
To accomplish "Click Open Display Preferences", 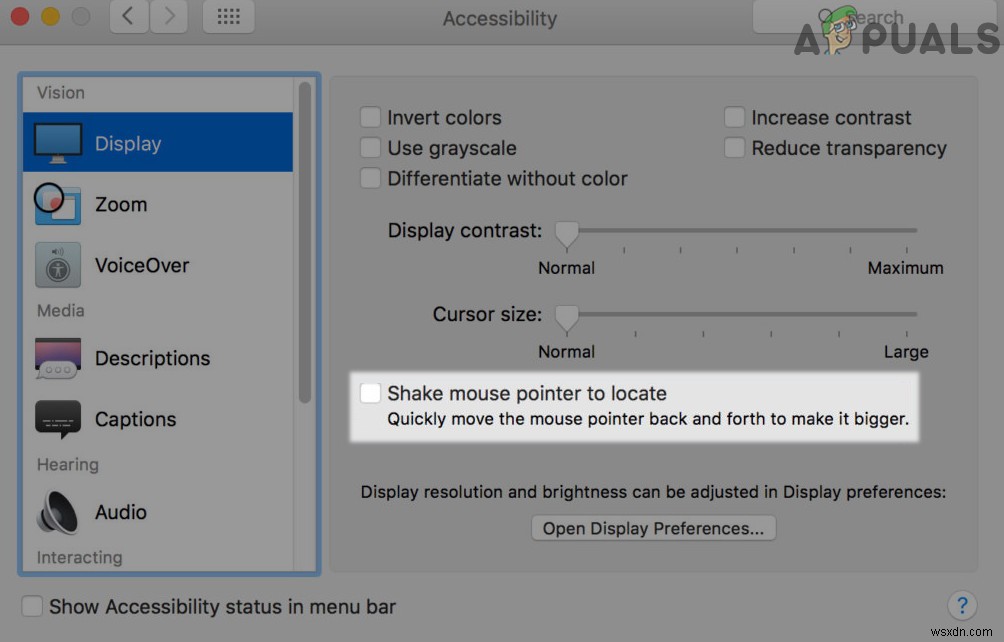I will pos(653,528).
